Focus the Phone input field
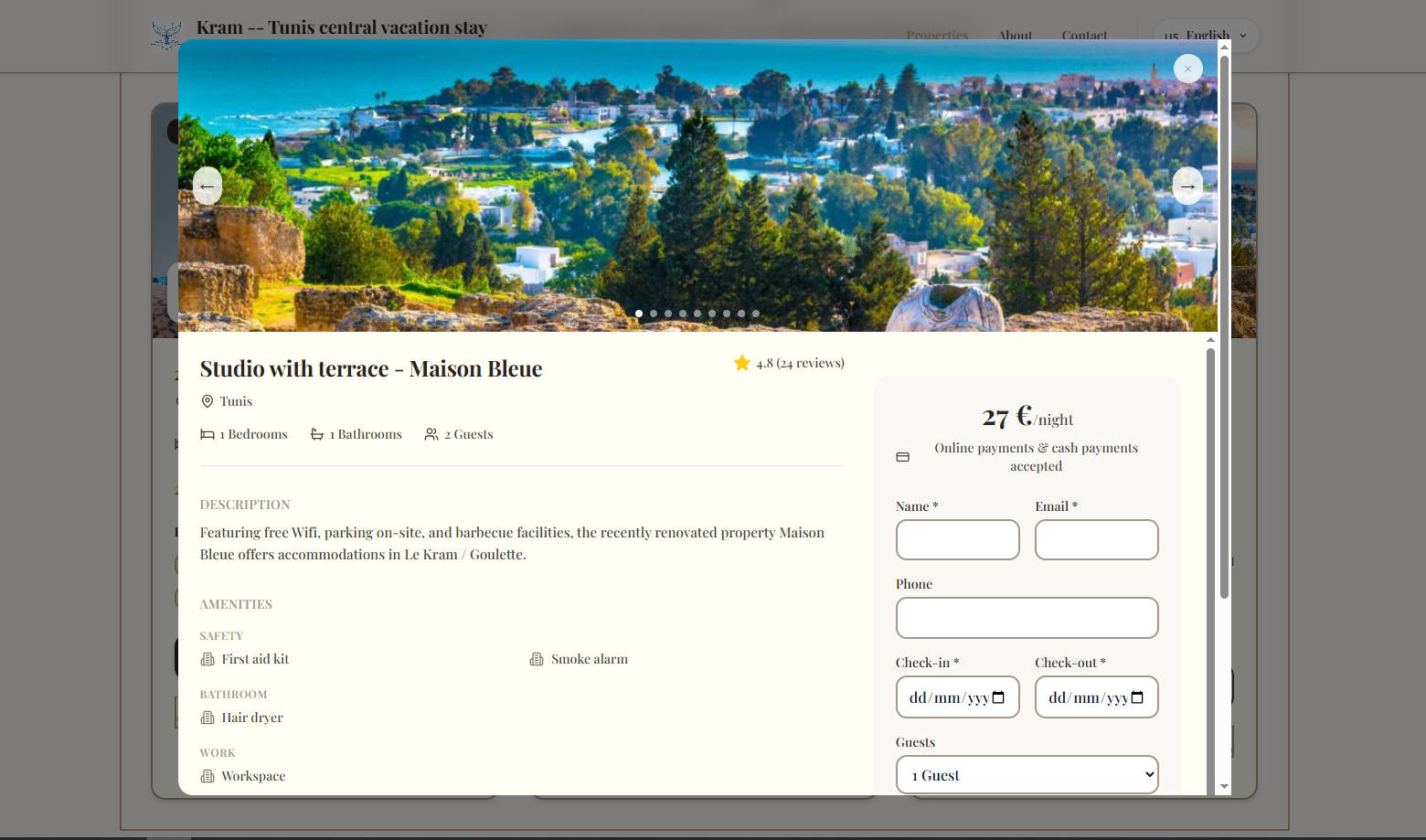The width and height of the screenshot is (1426, 840). tap(1027, 618)
